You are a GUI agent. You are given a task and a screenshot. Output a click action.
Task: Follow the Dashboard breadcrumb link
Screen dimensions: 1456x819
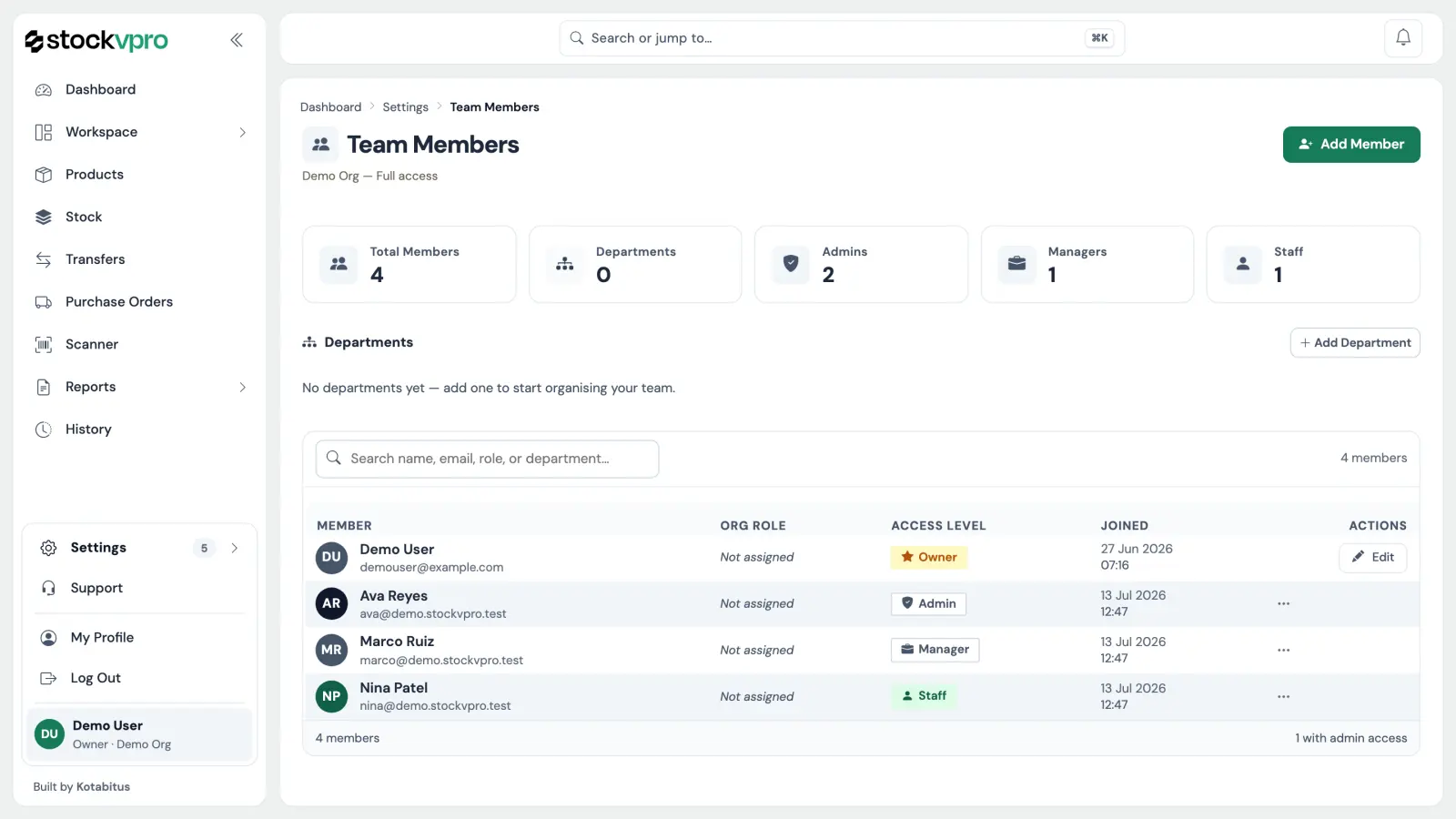click(x=330, y=107)
